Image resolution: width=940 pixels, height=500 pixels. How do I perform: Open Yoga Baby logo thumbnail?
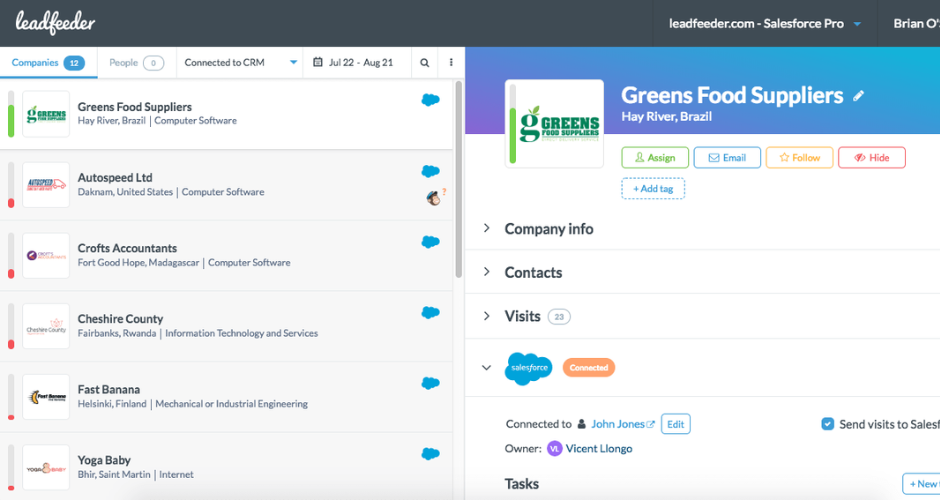(x=46, y=468)
